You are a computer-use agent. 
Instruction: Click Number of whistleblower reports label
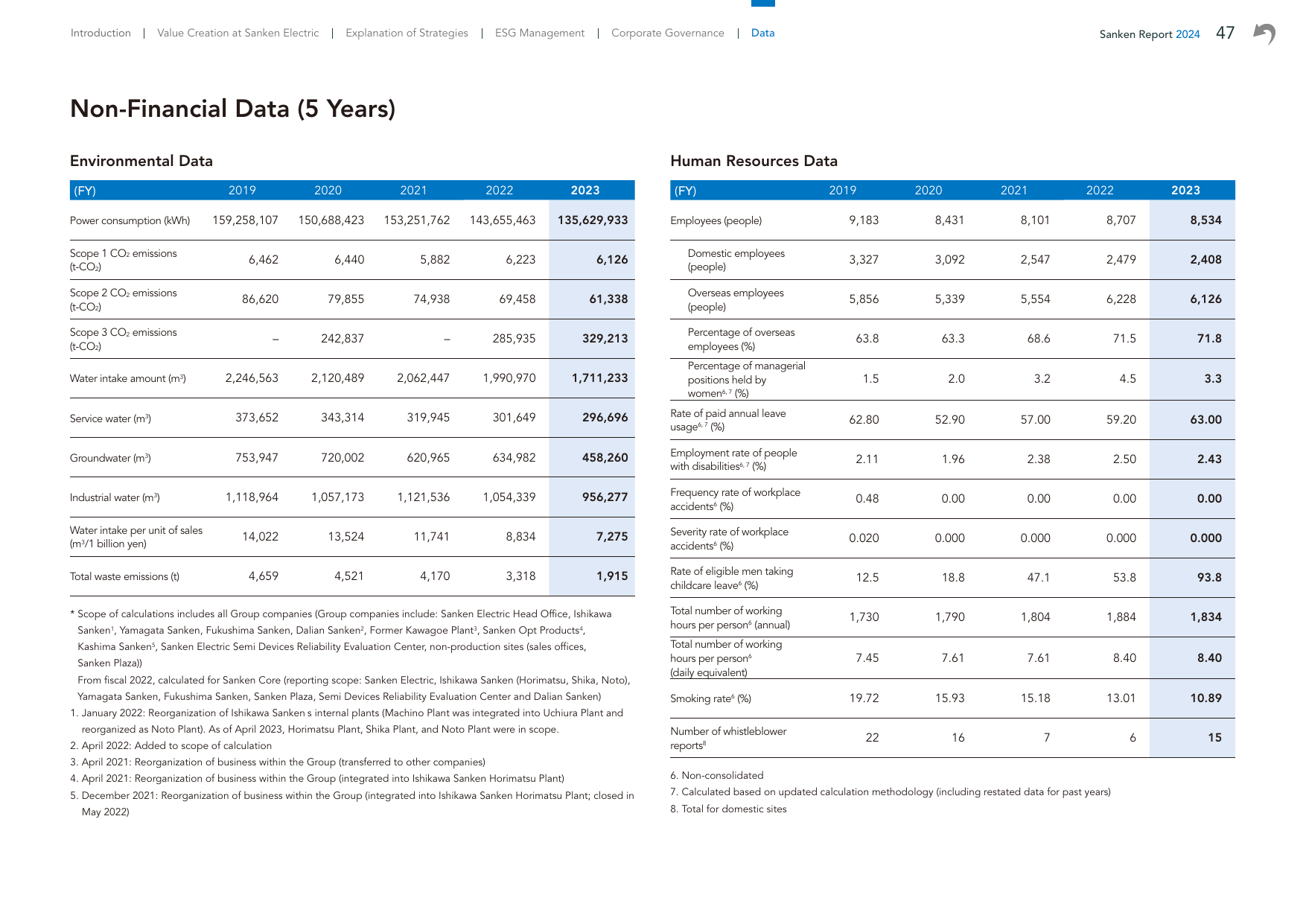pyautogui.click(x=728, y=738)
